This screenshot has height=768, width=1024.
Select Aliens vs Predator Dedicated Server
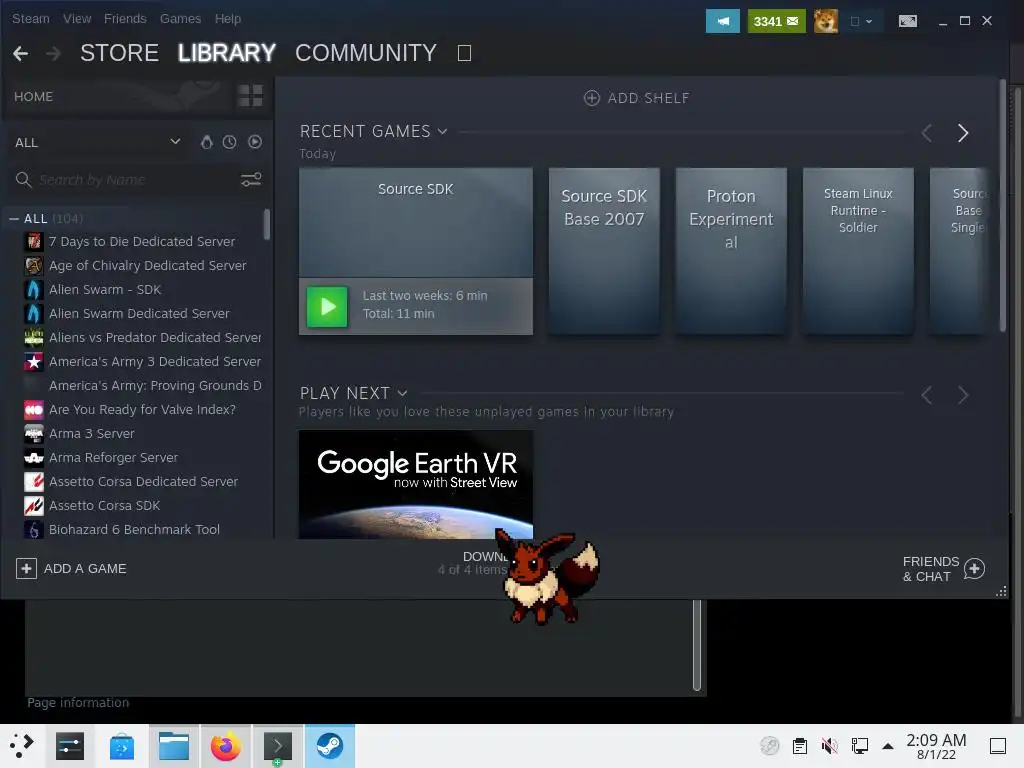click(142, 338)
